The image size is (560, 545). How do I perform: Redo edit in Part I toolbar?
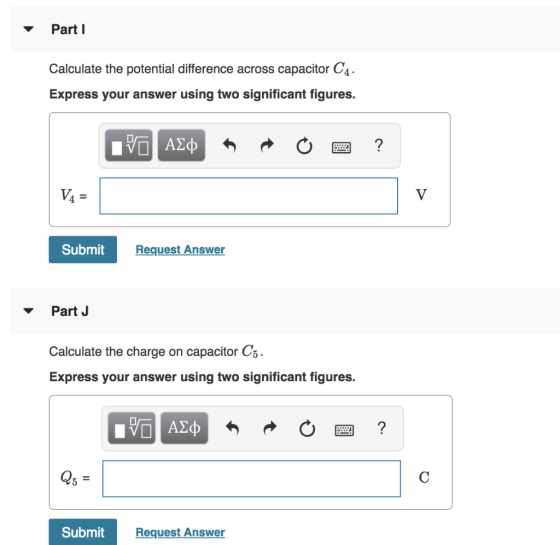[267, 146]
